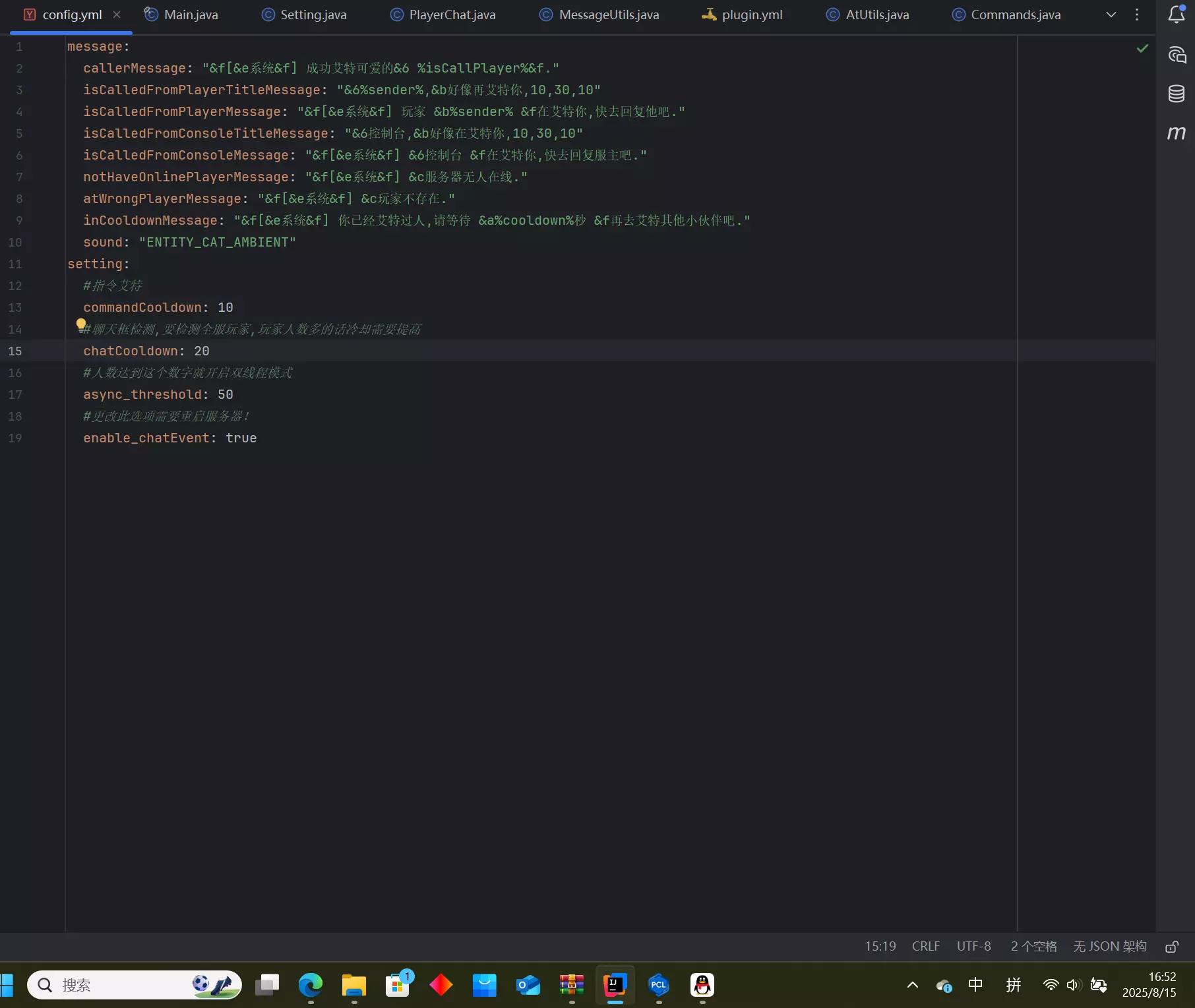
Task: Change the CRLF line separator
Action: click(x=926, y=946)
